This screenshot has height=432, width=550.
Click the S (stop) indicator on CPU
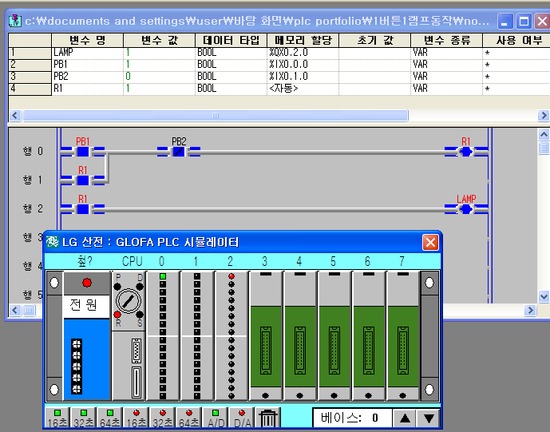(x=140, y=314)
